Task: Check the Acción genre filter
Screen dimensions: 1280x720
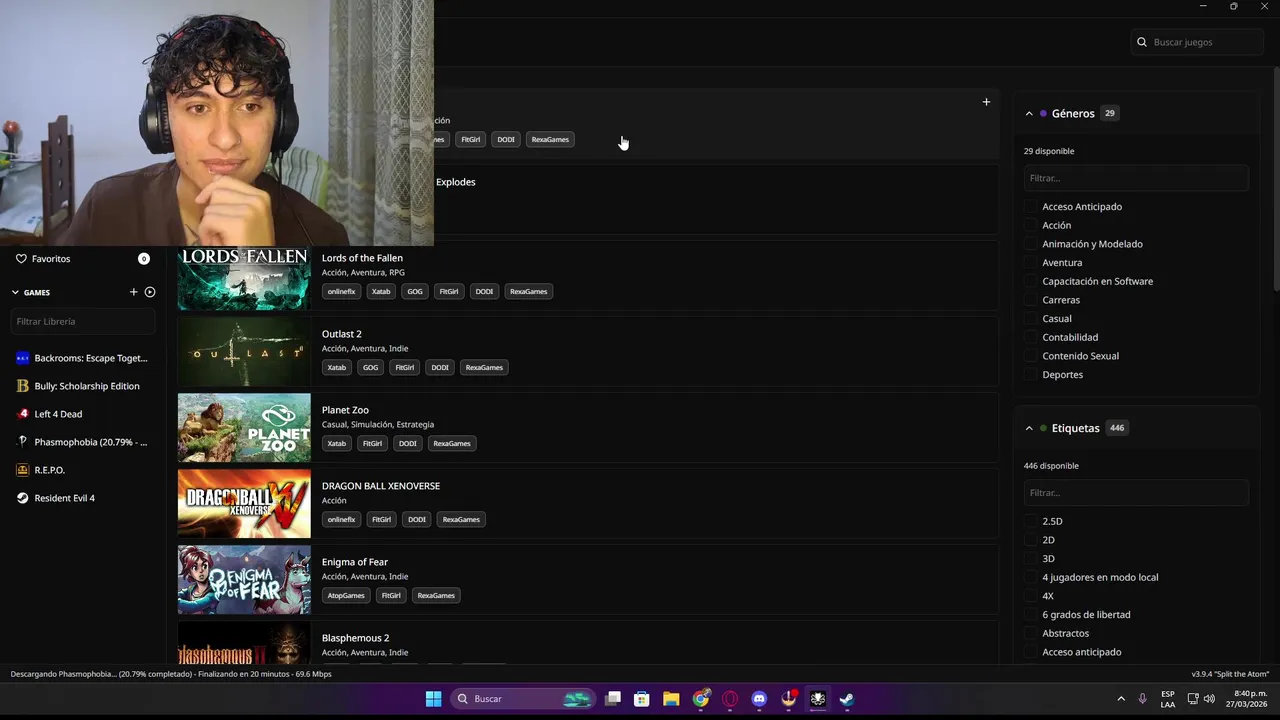Action: pyautogui.click(x=1030, y=226)
